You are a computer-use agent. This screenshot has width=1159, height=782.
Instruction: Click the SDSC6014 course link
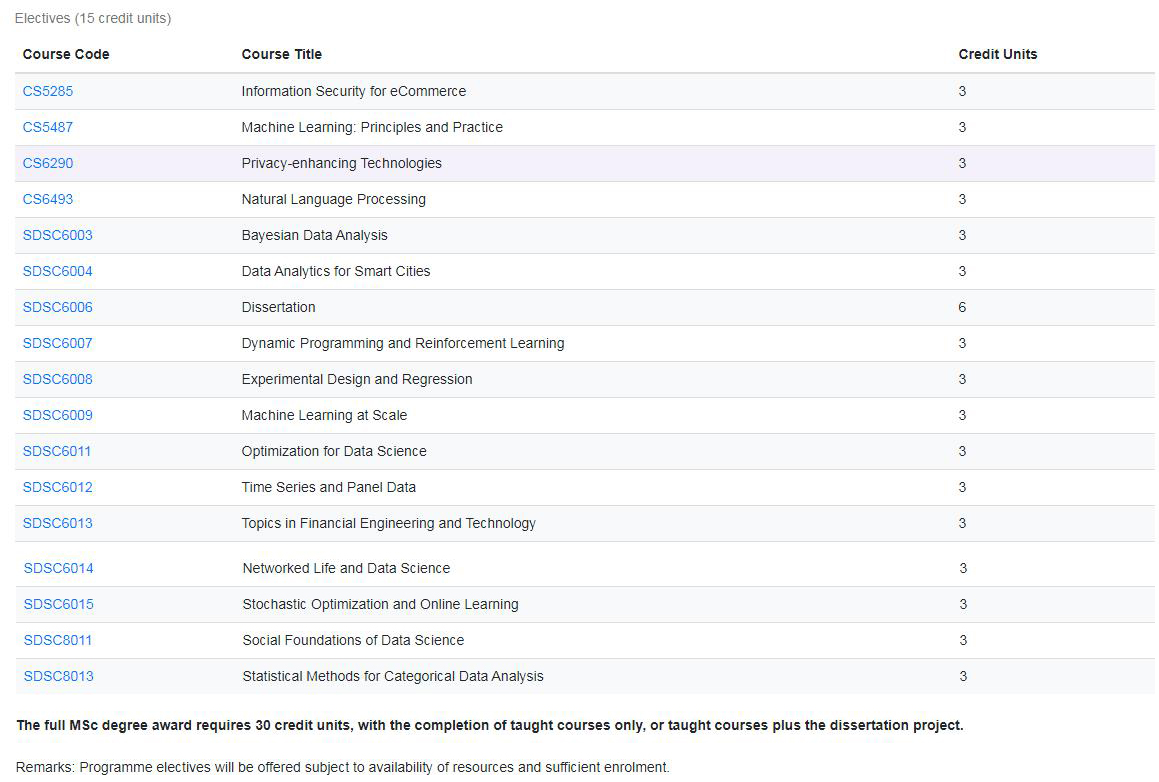(x=59, y=568)
